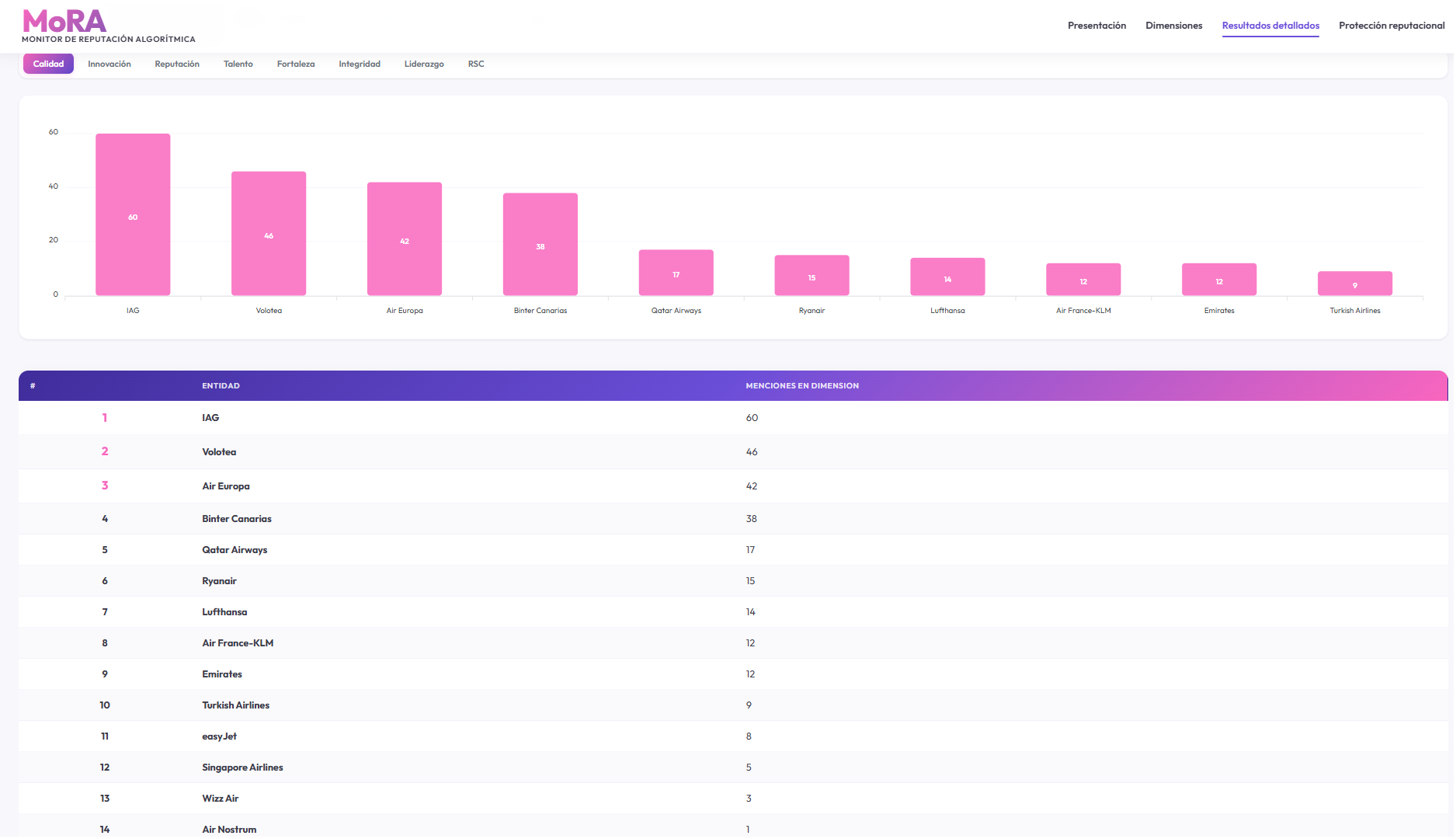Click the 38 mentions value in table
The height and width of the screenshot is (839, 1456).
[752, 519]
